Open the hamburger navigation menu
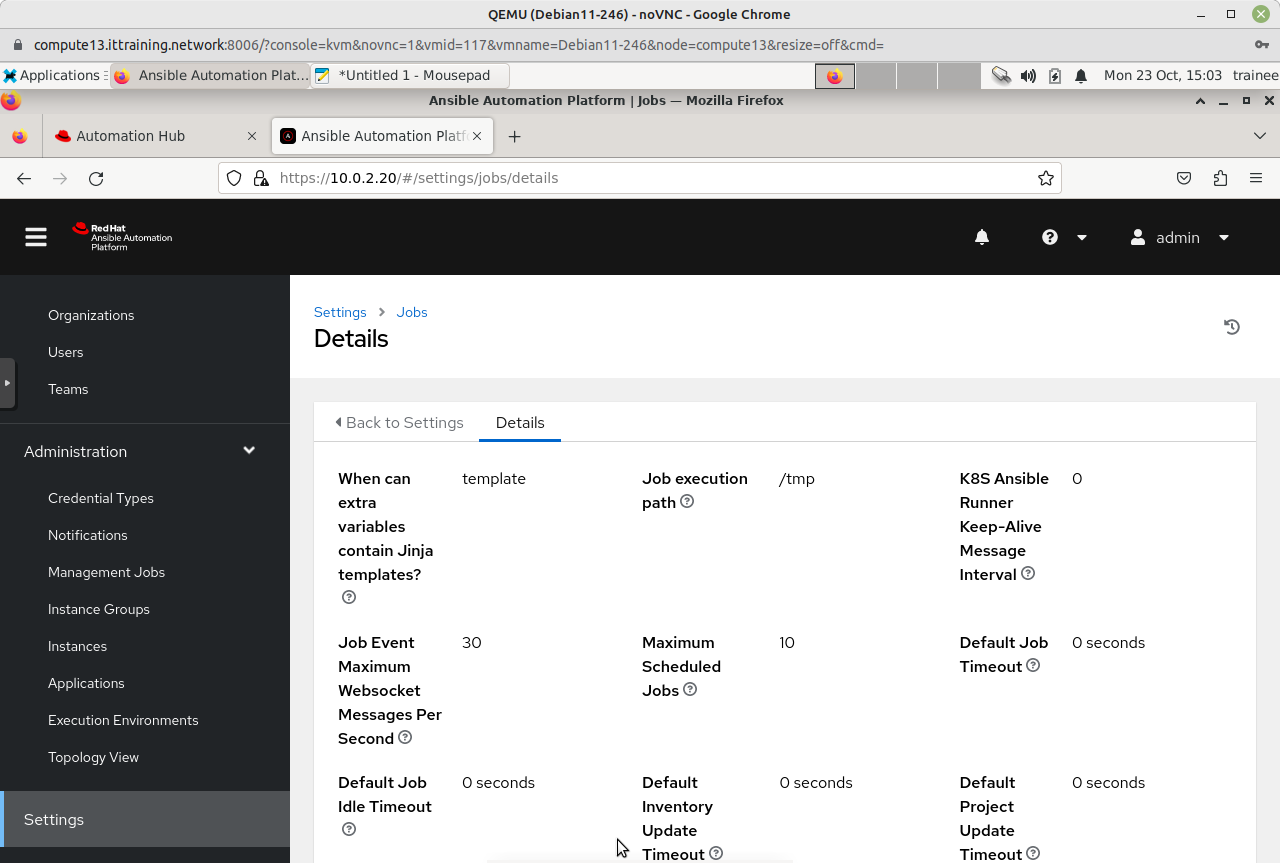Image resolution: width=1280 pixels, height=863 pixels. [x=36, y=237]
